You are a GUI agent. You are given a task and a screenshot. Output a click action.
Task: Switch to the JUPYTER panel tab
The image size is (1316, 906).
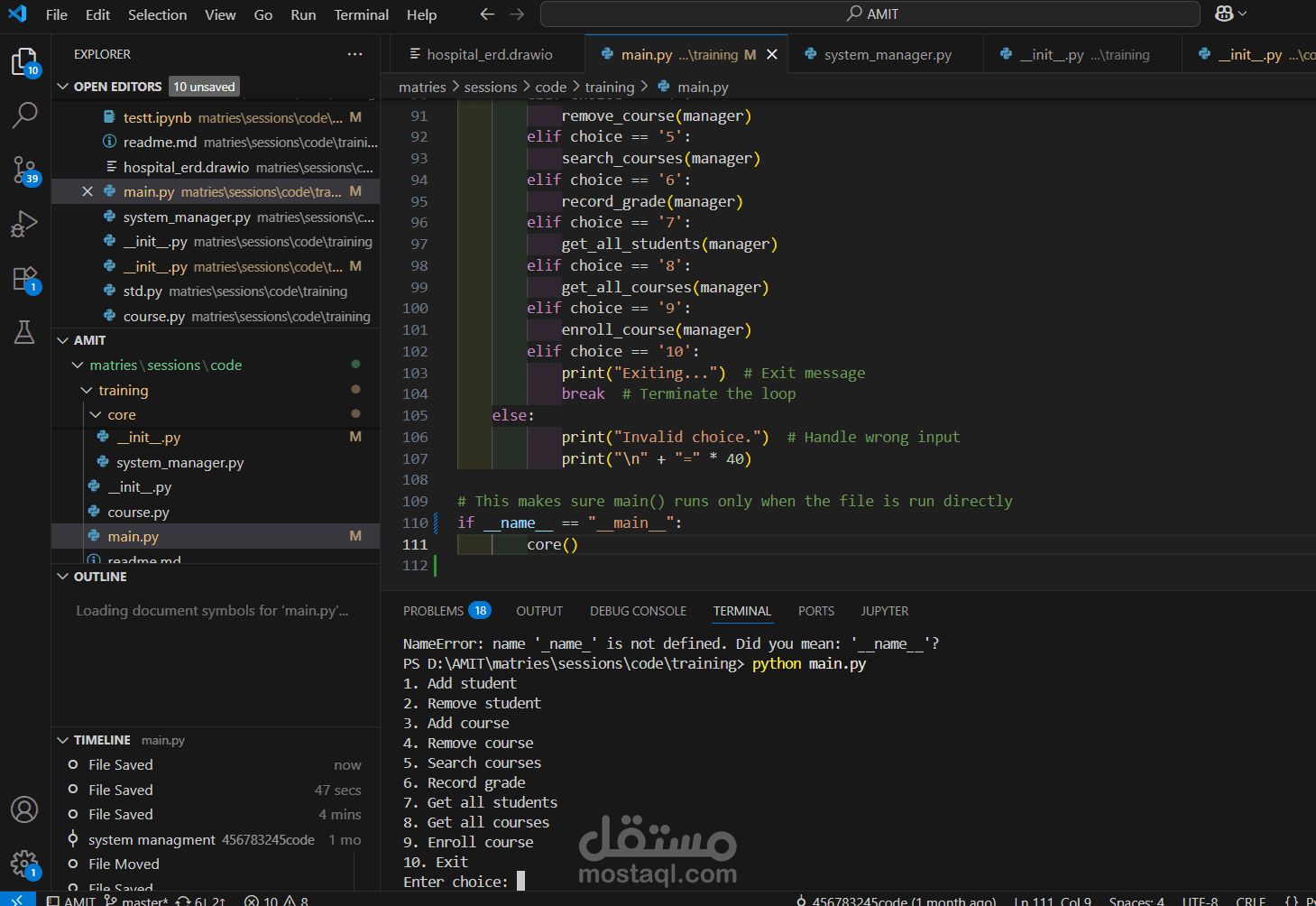click(x=884, y=610)
